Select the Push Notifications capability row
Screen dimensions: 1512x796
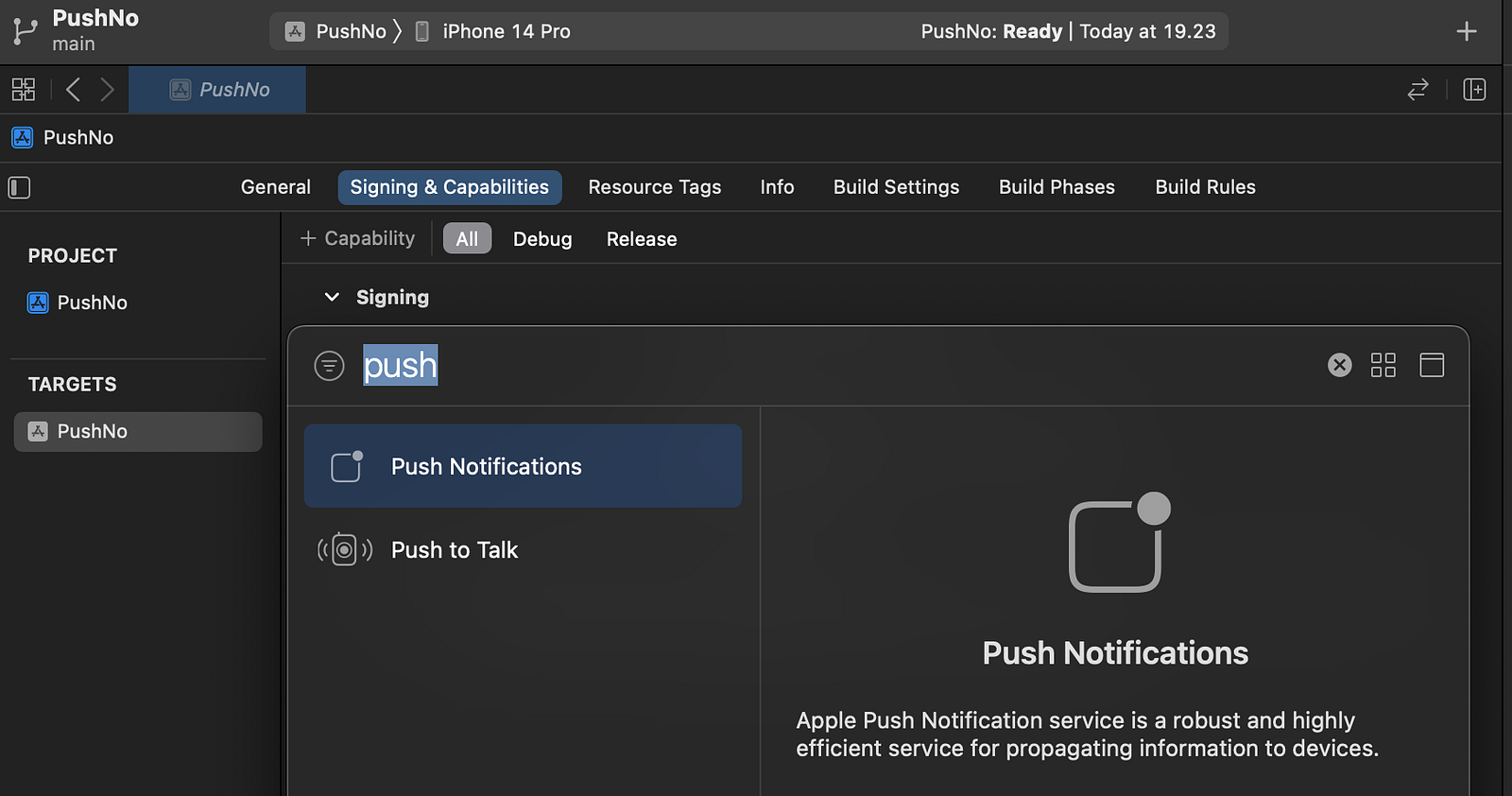tap(523, 466)
